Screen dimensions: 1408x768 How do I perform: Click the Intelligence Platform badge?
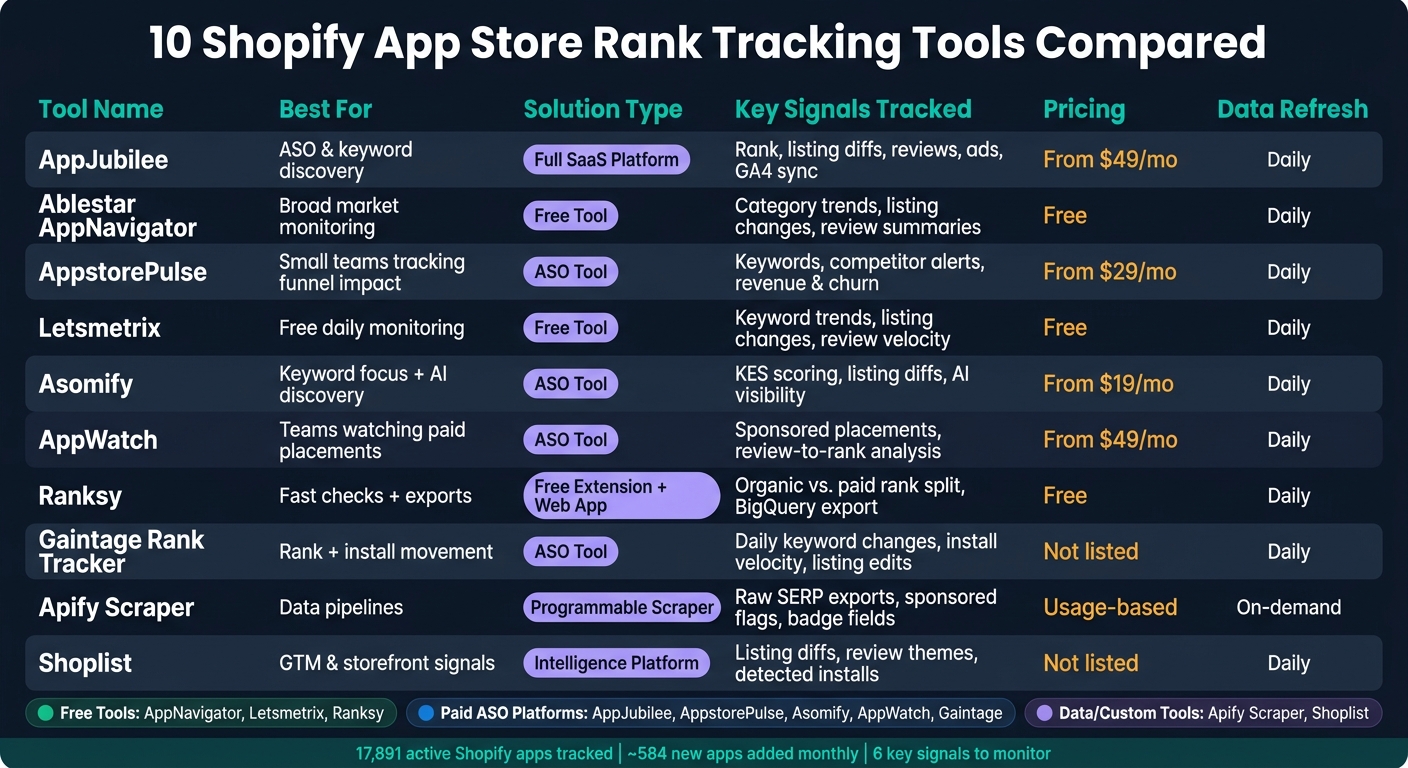click(616, 663)
